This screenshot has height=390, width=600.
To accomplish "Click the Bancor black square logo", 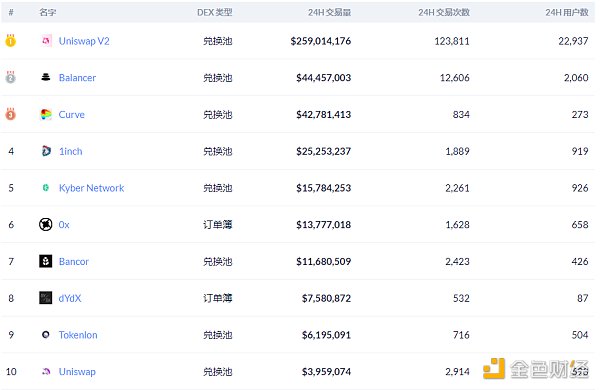I will (46, 261).
